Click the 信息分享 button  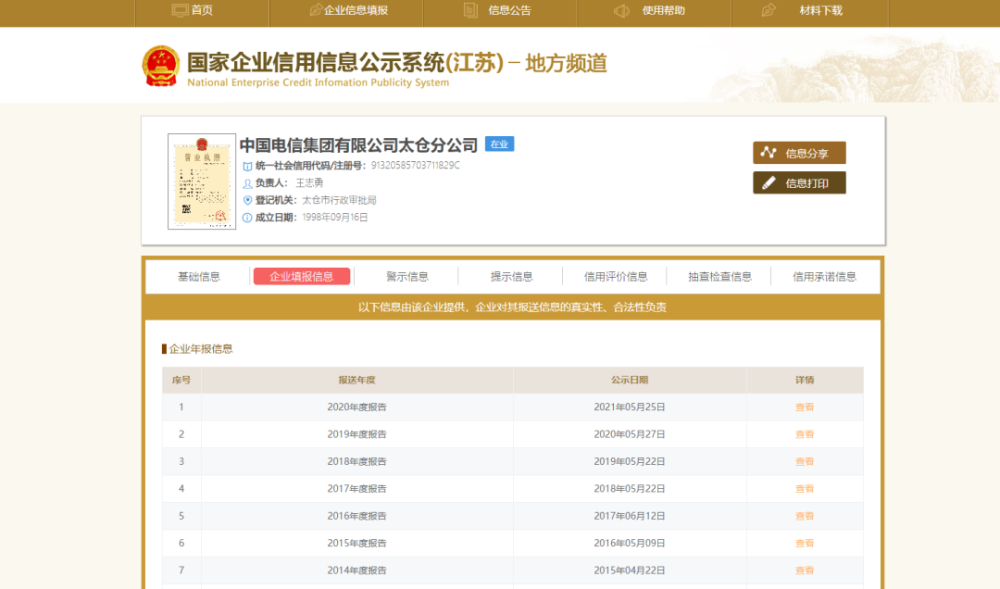(x=800, y=153)
